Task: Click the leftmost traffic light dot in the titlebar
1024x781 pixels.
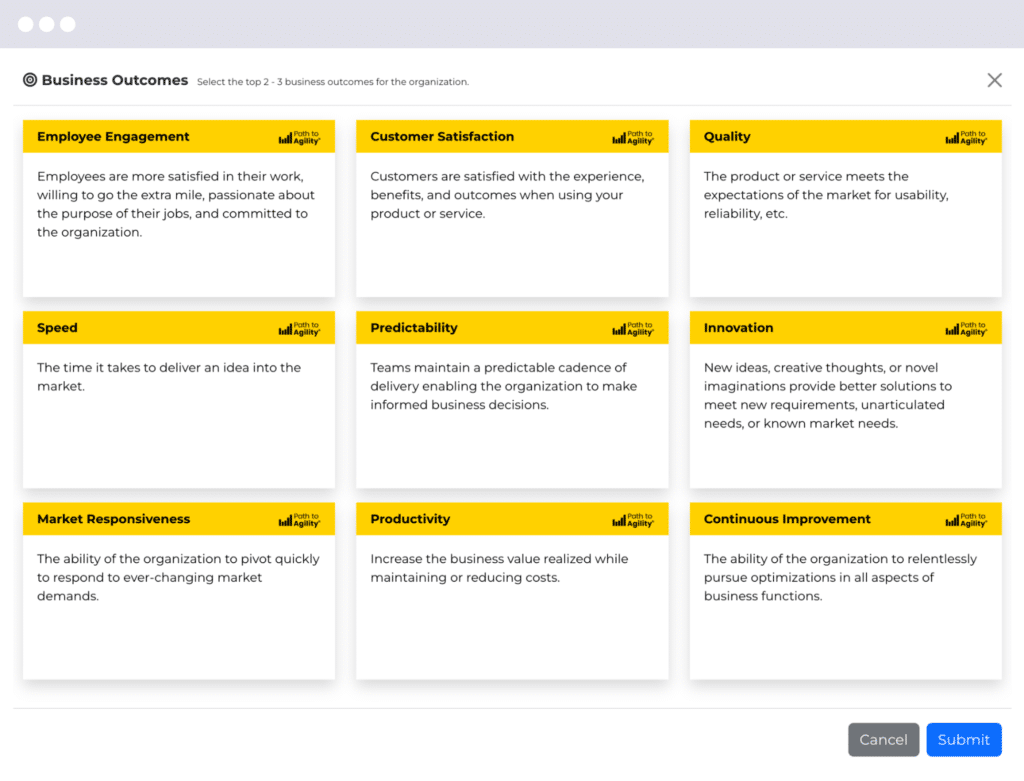Action: [24, 24]
